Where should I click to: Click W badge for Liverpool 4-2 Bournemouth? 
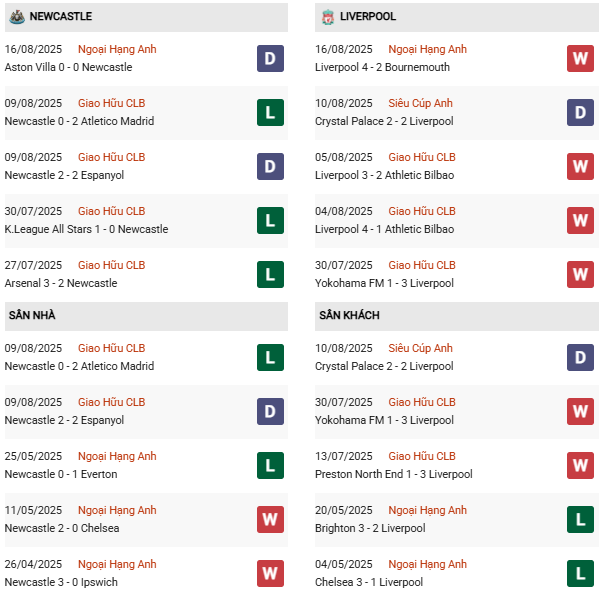580,58
